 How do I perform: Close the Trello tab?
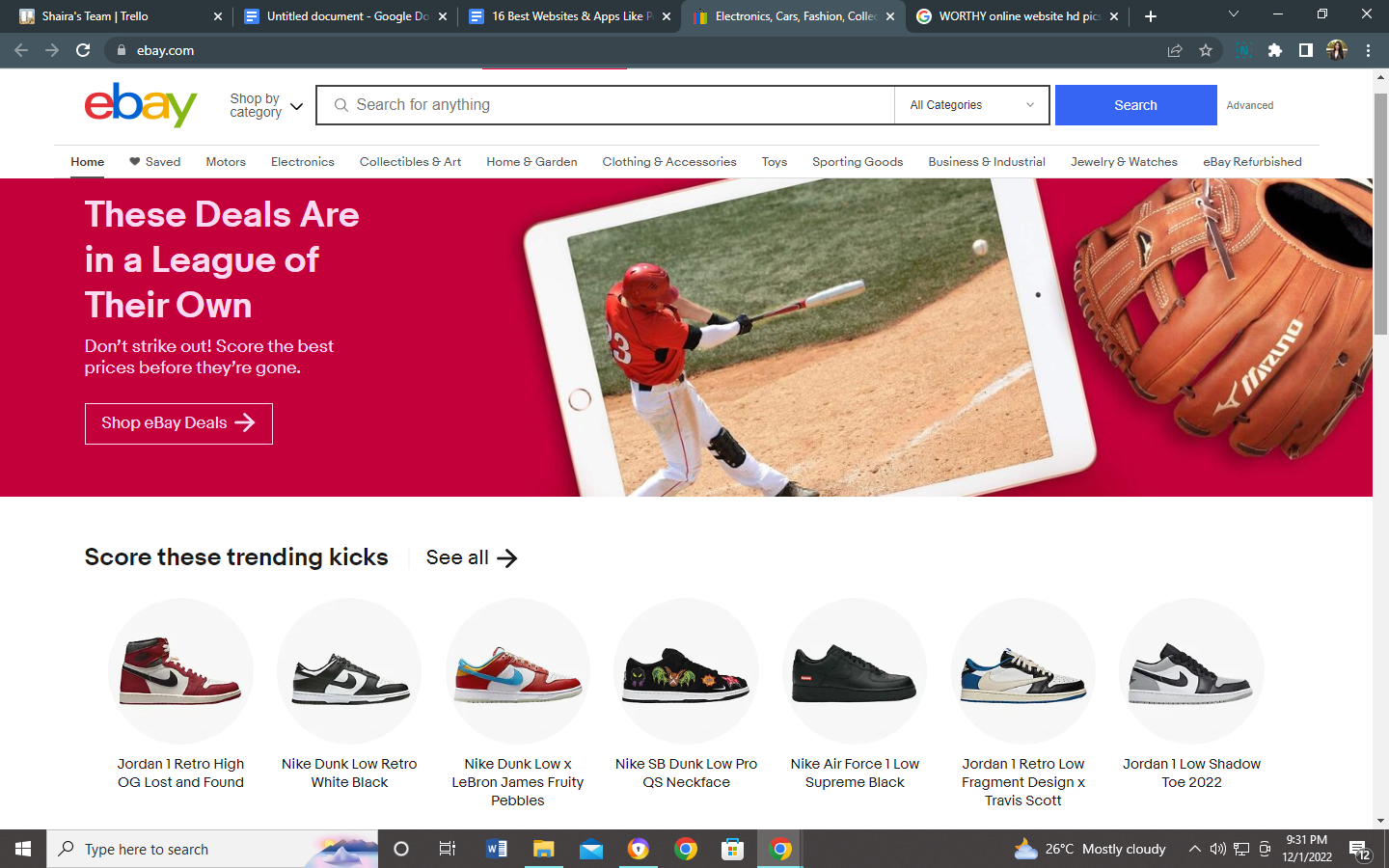click(x=217, y=16)
